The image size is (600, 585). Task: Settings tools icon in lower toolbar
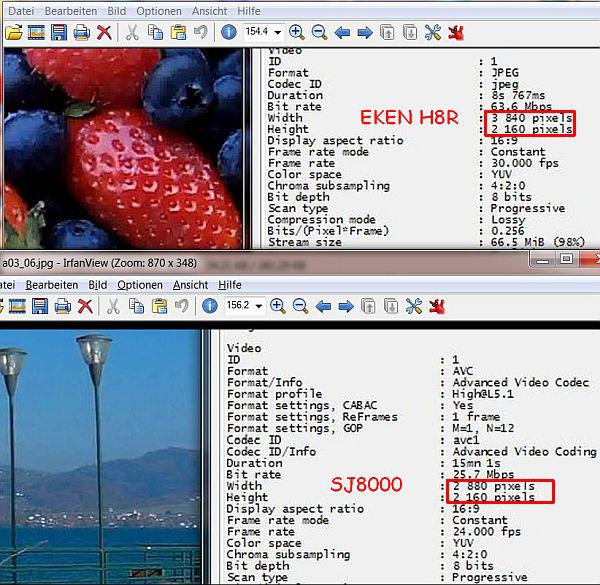coord(414,306)
